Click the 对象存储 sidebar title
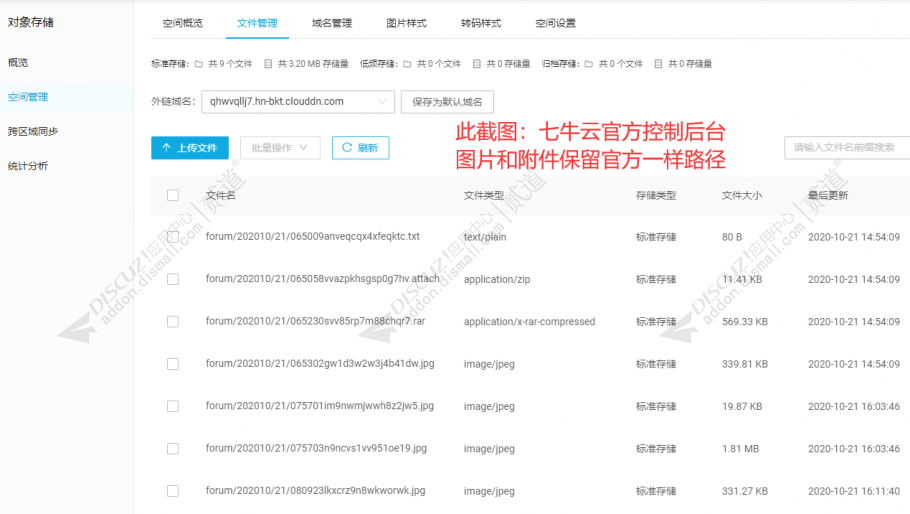This screenshot has height=514, width=910. pyautogui.click(x=31, y=22)
